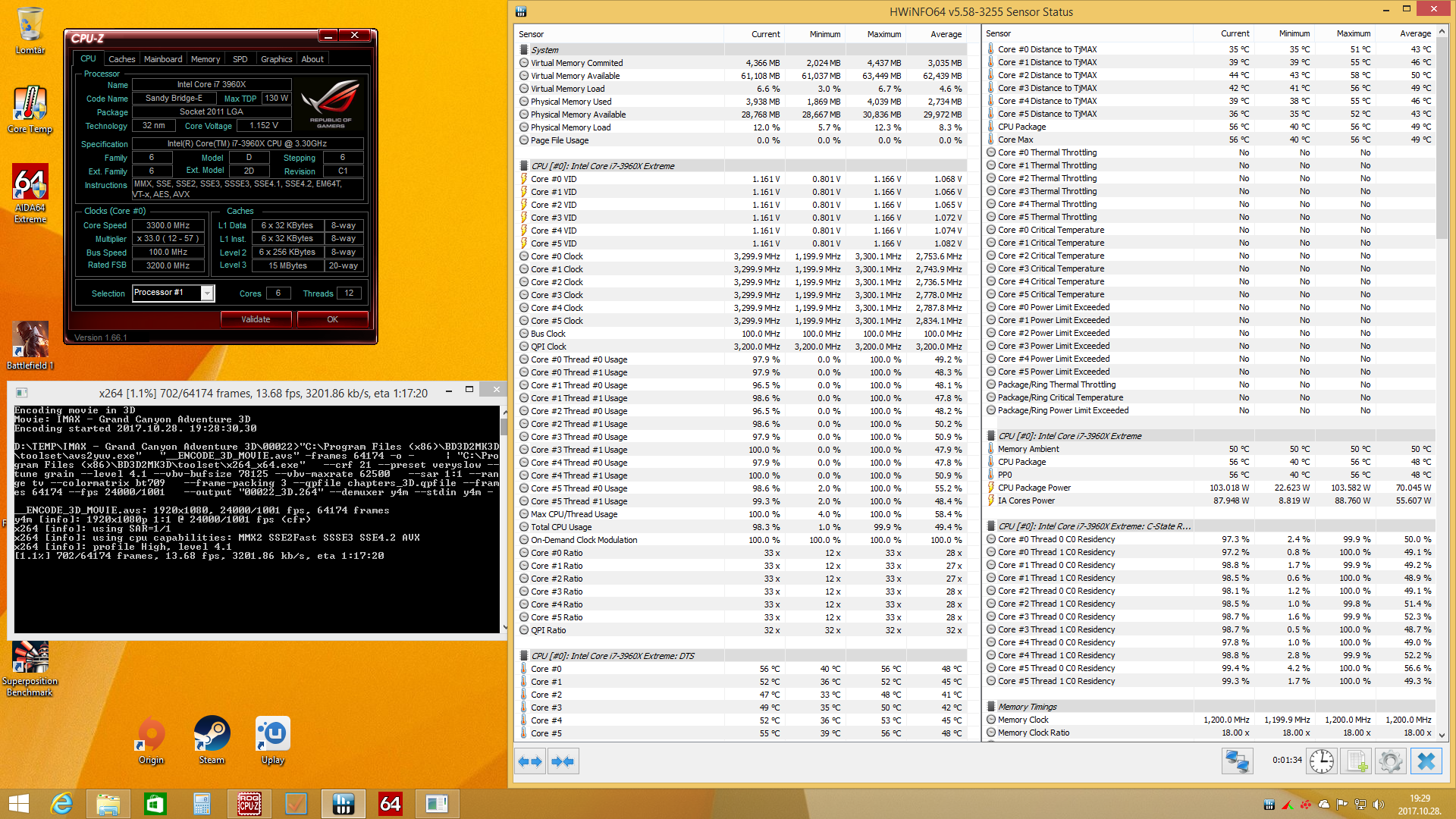
Task: Open HWiNFO remote network monitoring button
Action: [x=1237, y=761]
